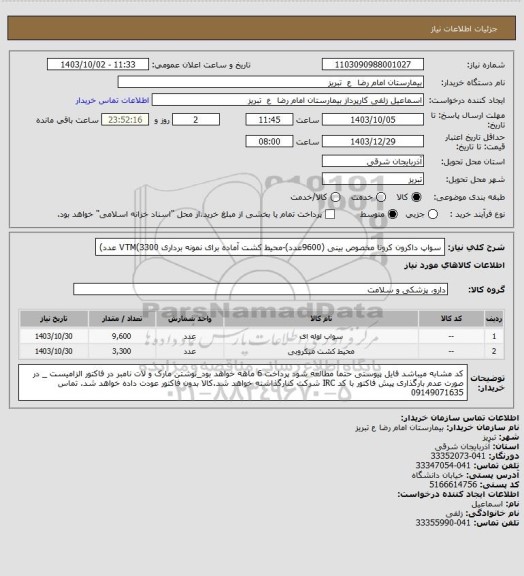
Task: Click the need date in row 1
Action: pos(54,336)
